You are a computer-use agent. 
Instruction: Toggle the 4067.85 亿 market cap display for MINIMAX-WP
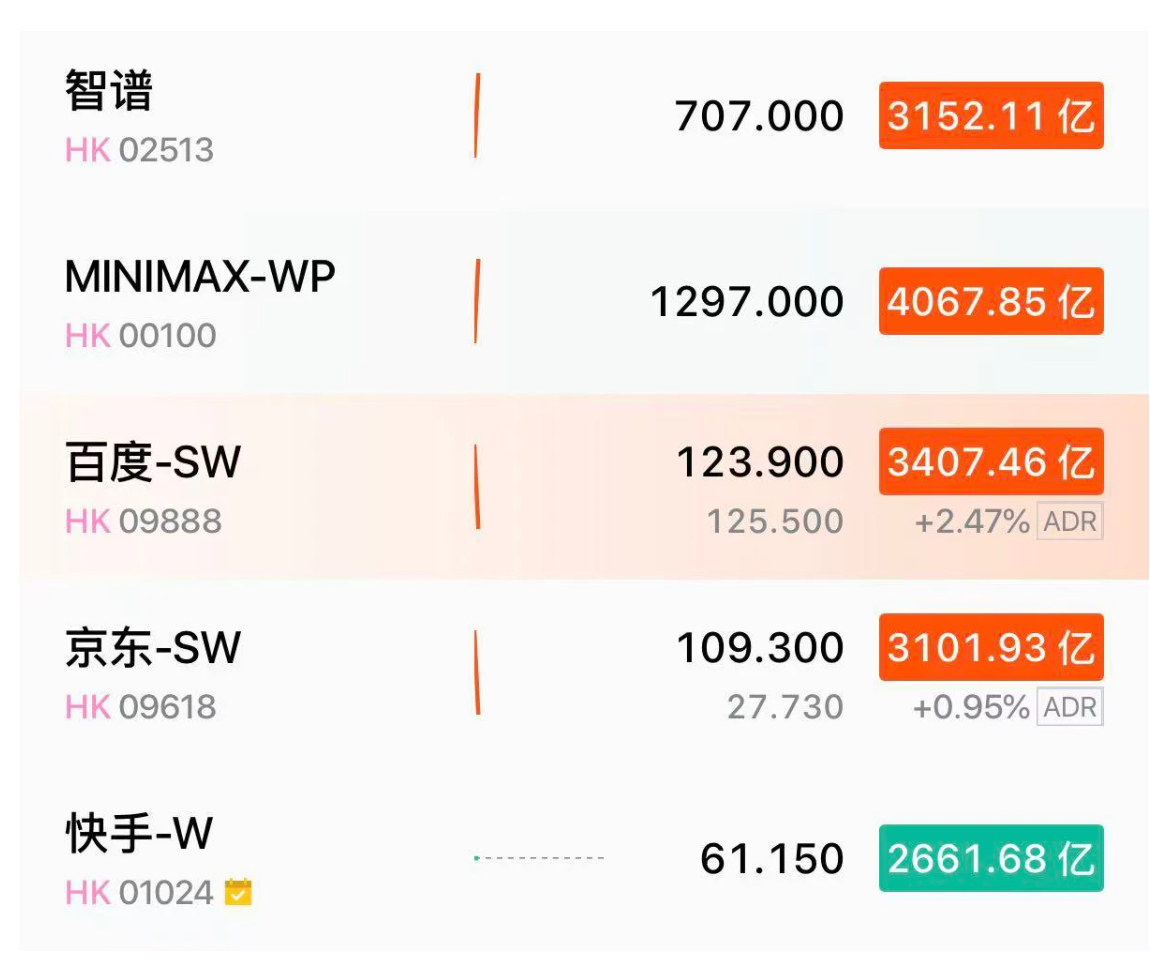(990, 301)
